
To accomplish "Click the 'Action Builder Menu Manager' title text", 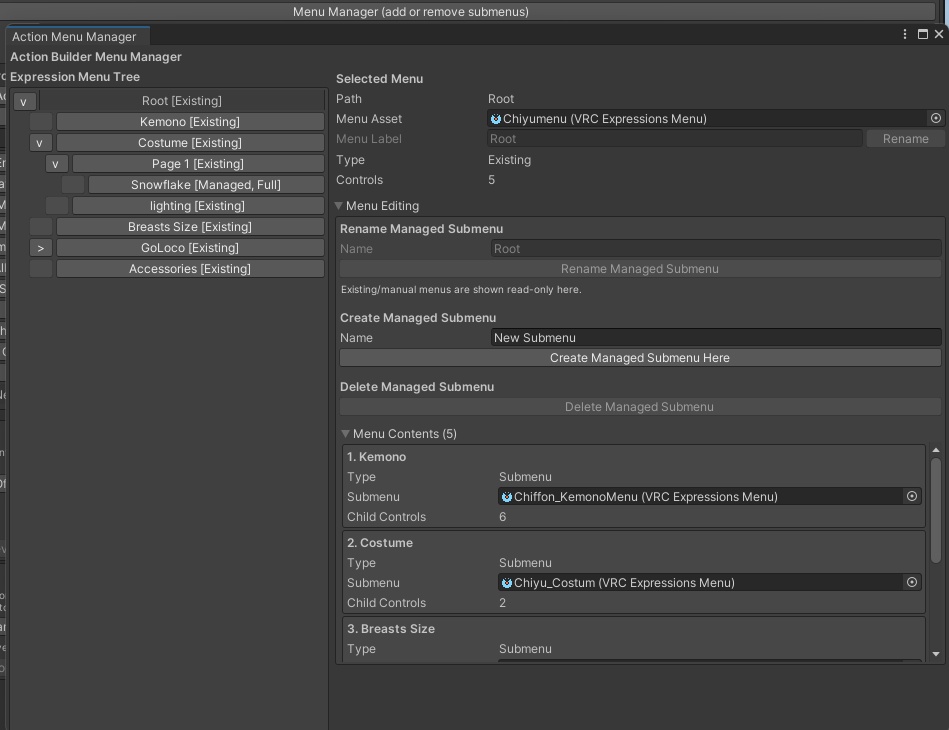I will coord(96,57).
